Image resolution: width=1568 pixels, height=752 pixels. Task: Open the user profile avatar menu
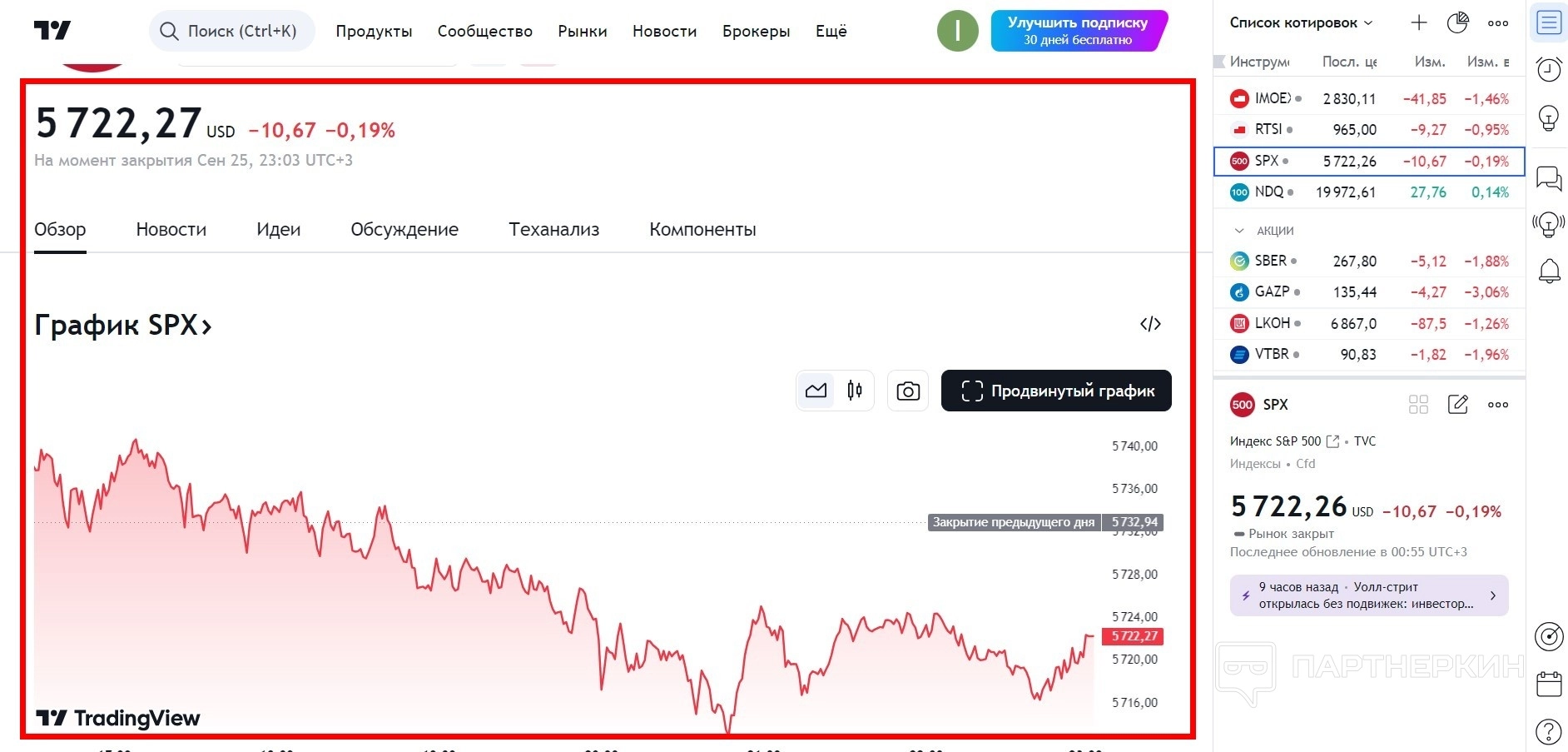(957, 31)
